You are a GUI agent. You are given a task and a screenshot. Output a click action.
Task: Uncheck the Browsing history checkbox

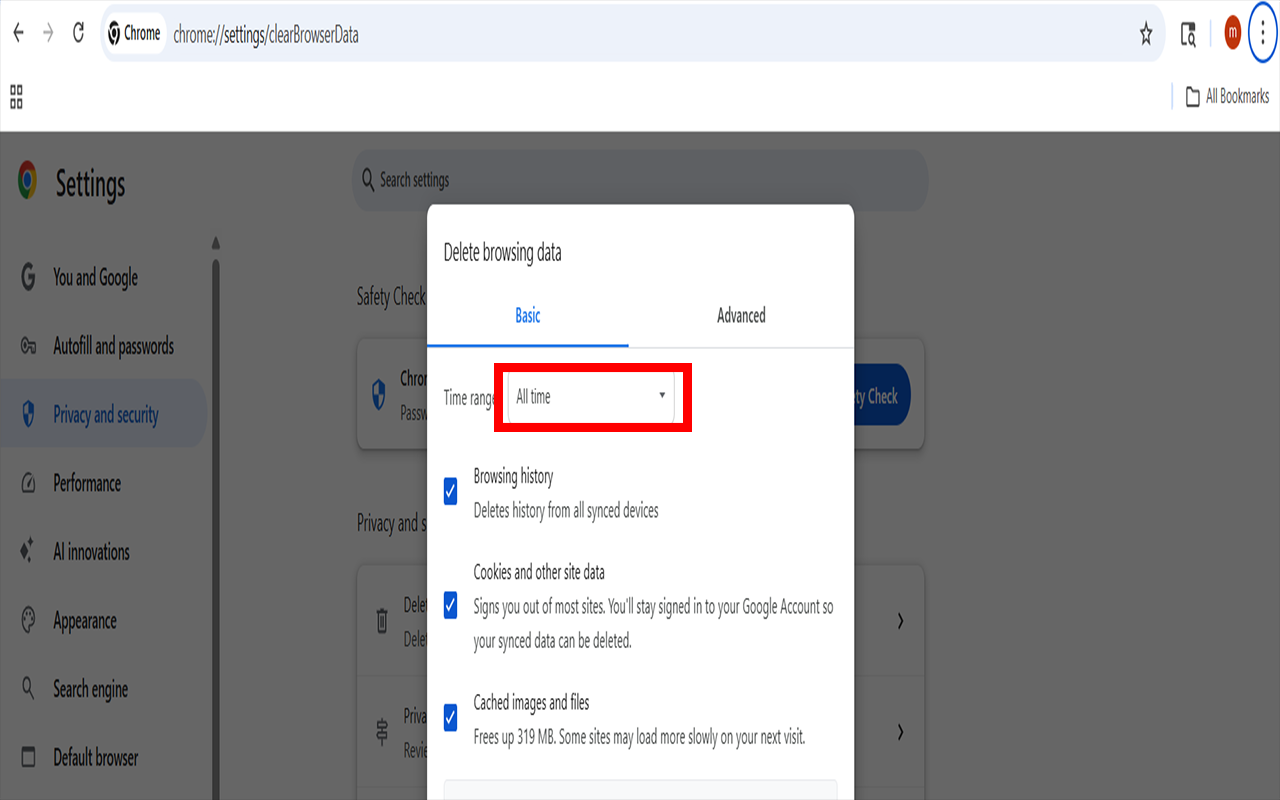pos(450,491)
